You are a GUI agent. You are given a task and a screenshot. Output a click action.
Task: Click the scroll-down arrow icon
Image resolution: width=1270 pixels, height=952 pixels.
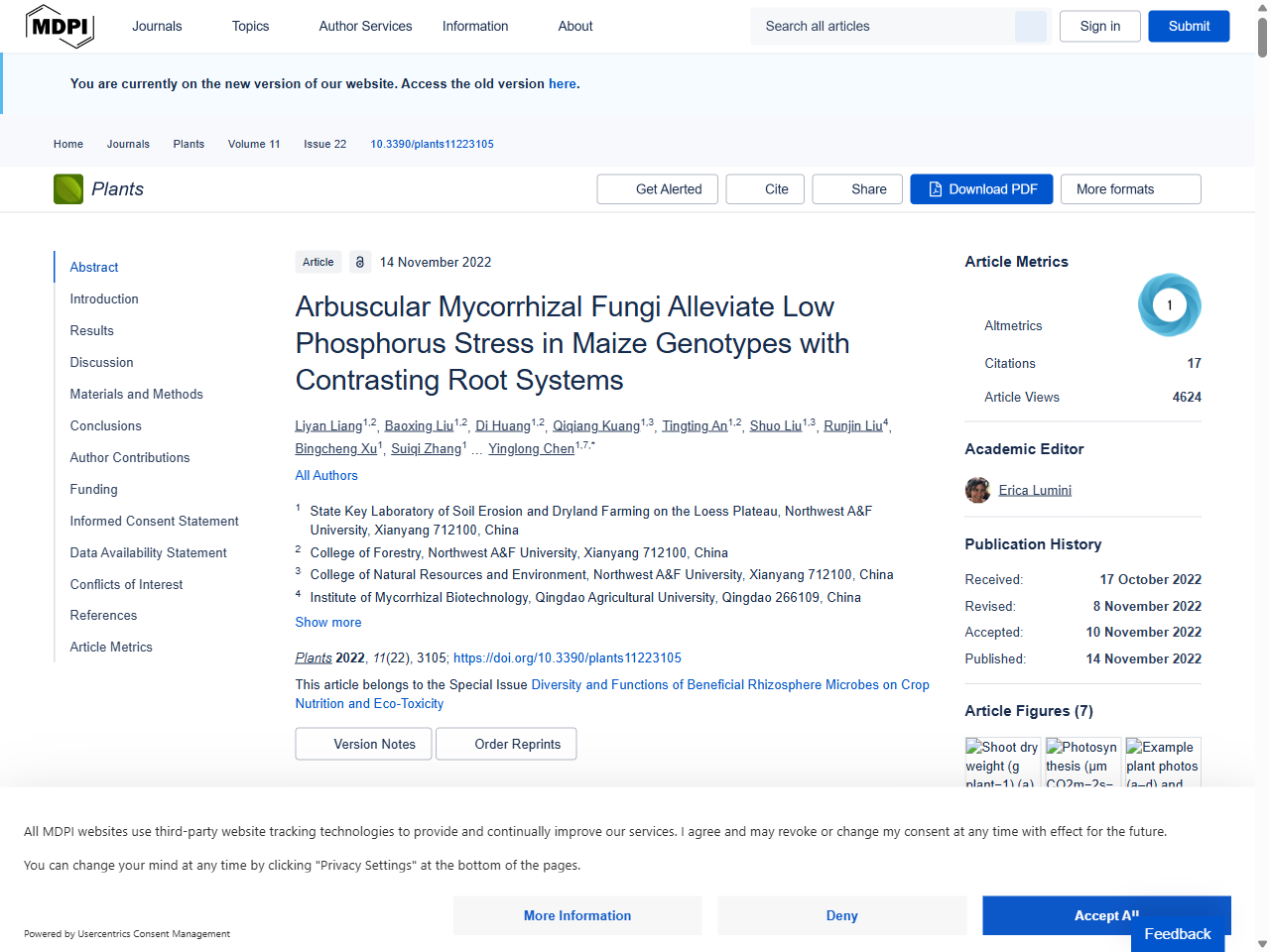pyautogui.click(x=1260, y=942)
